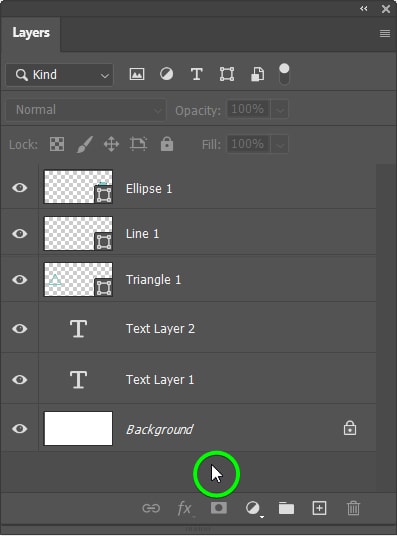Select the Layers tab
This screenshot has width=397, height=536.
pyautogui.click(x=31, y=33)
